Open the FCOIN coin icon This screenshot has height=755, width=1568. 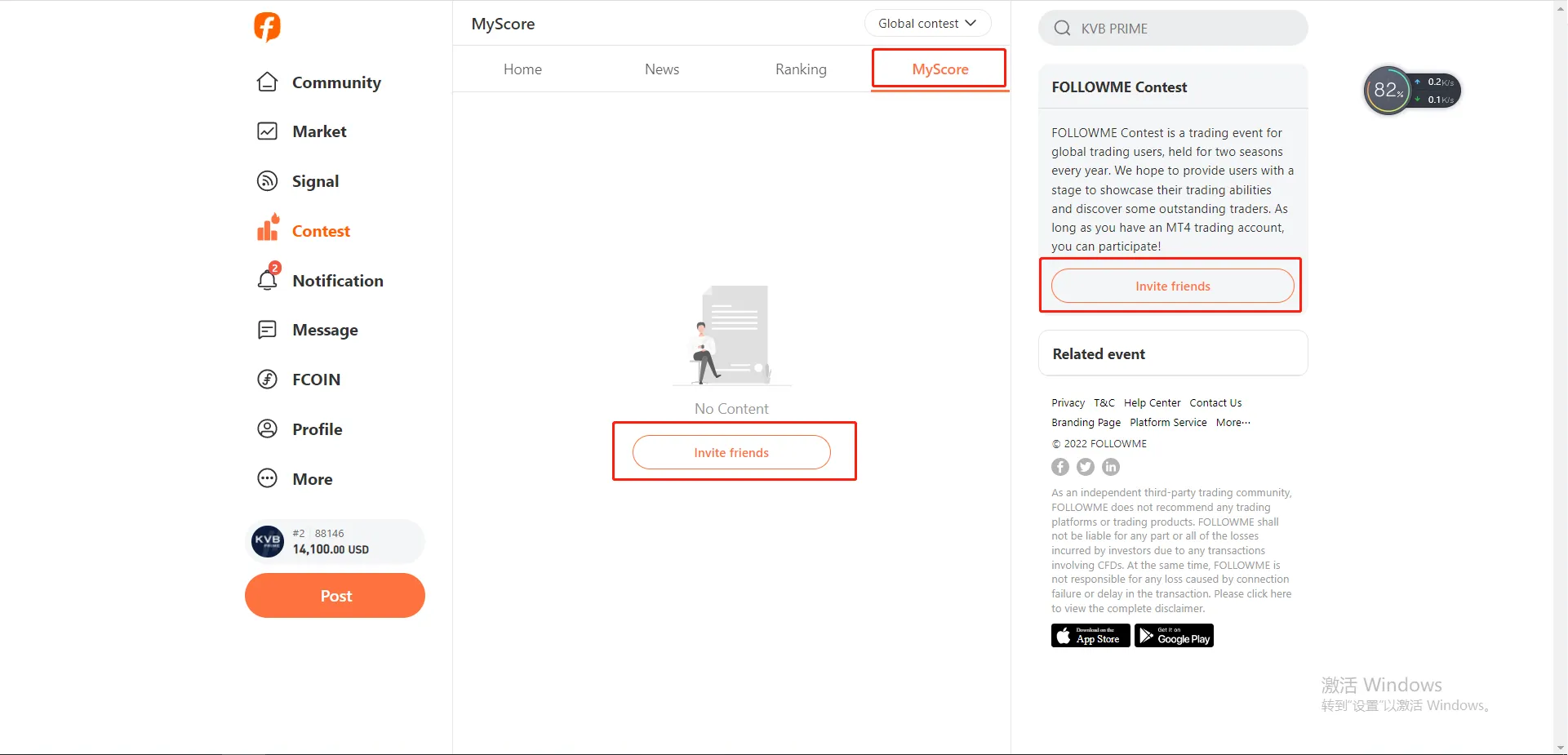point(267,380)
